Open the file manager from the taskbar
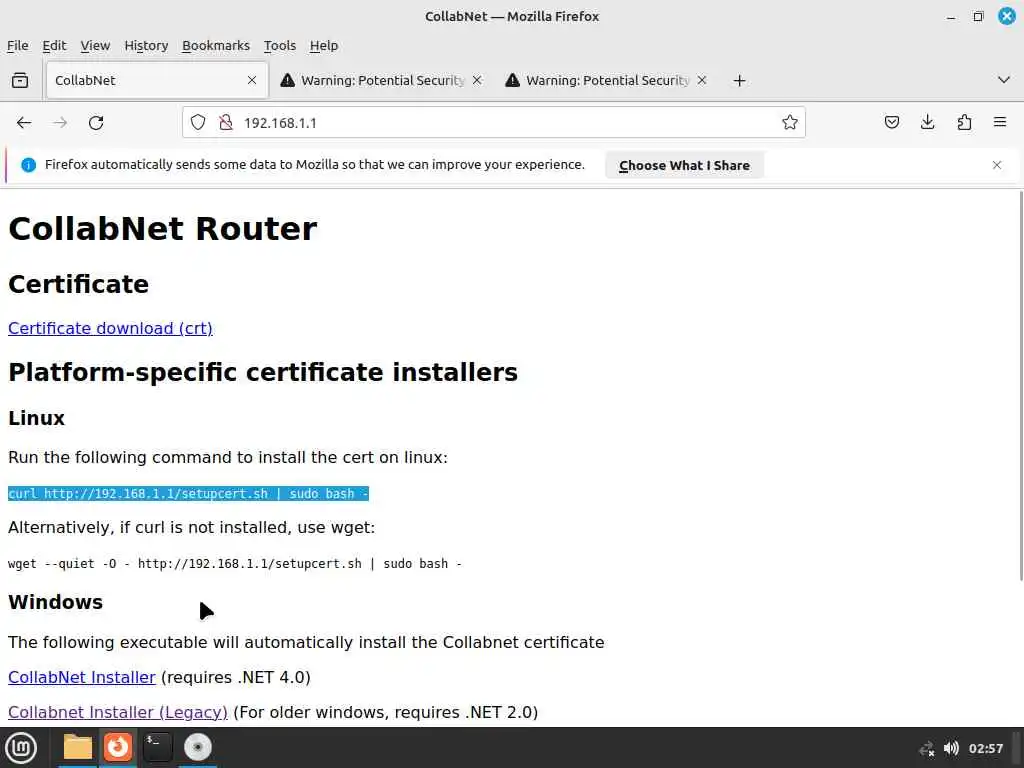This screenshot has width=1024, height=768. (x=77, y=747)
